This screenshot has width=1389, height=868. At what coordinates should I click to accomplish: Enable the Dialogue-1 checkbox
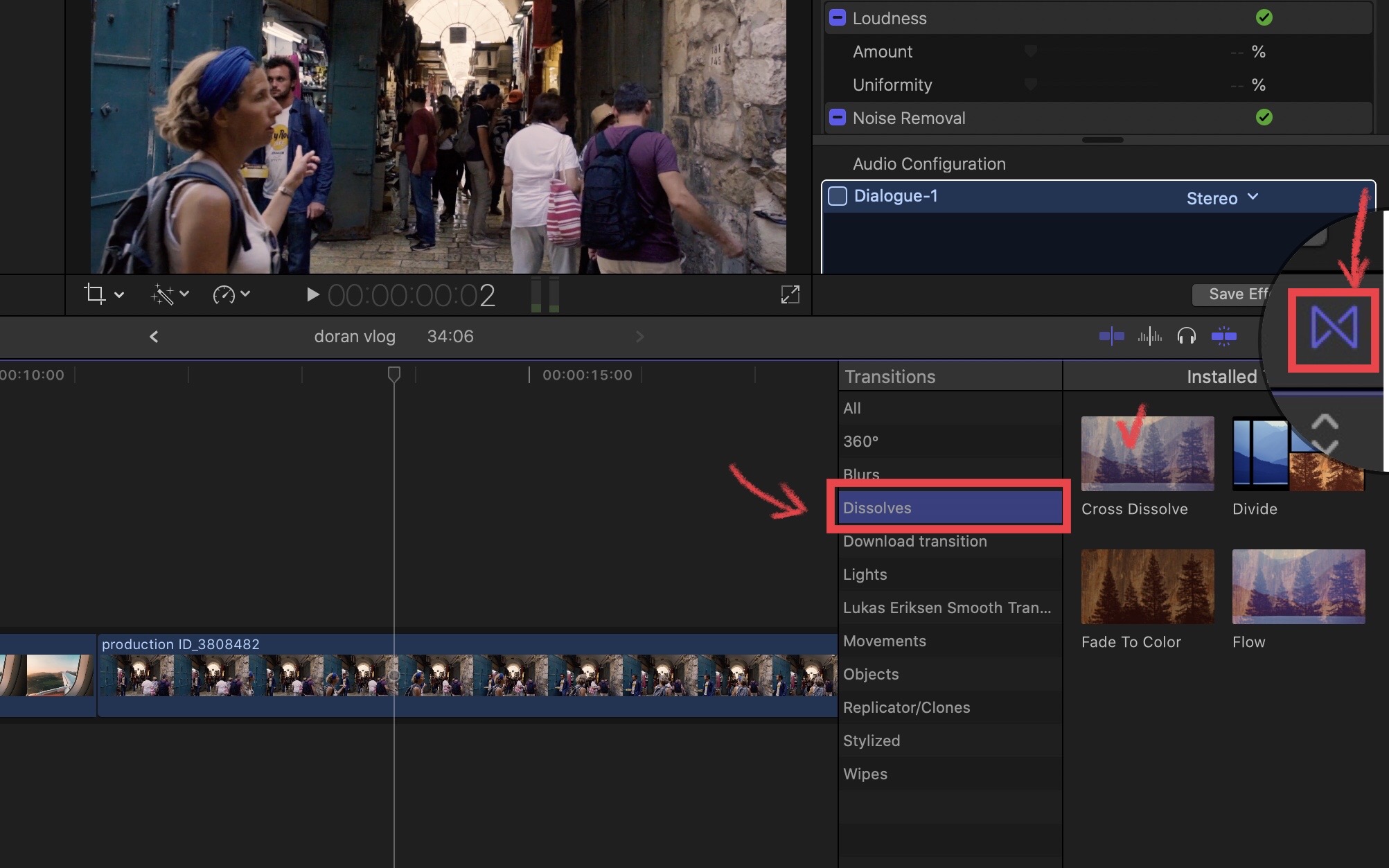pyautogui.click(x=838, y=196)
